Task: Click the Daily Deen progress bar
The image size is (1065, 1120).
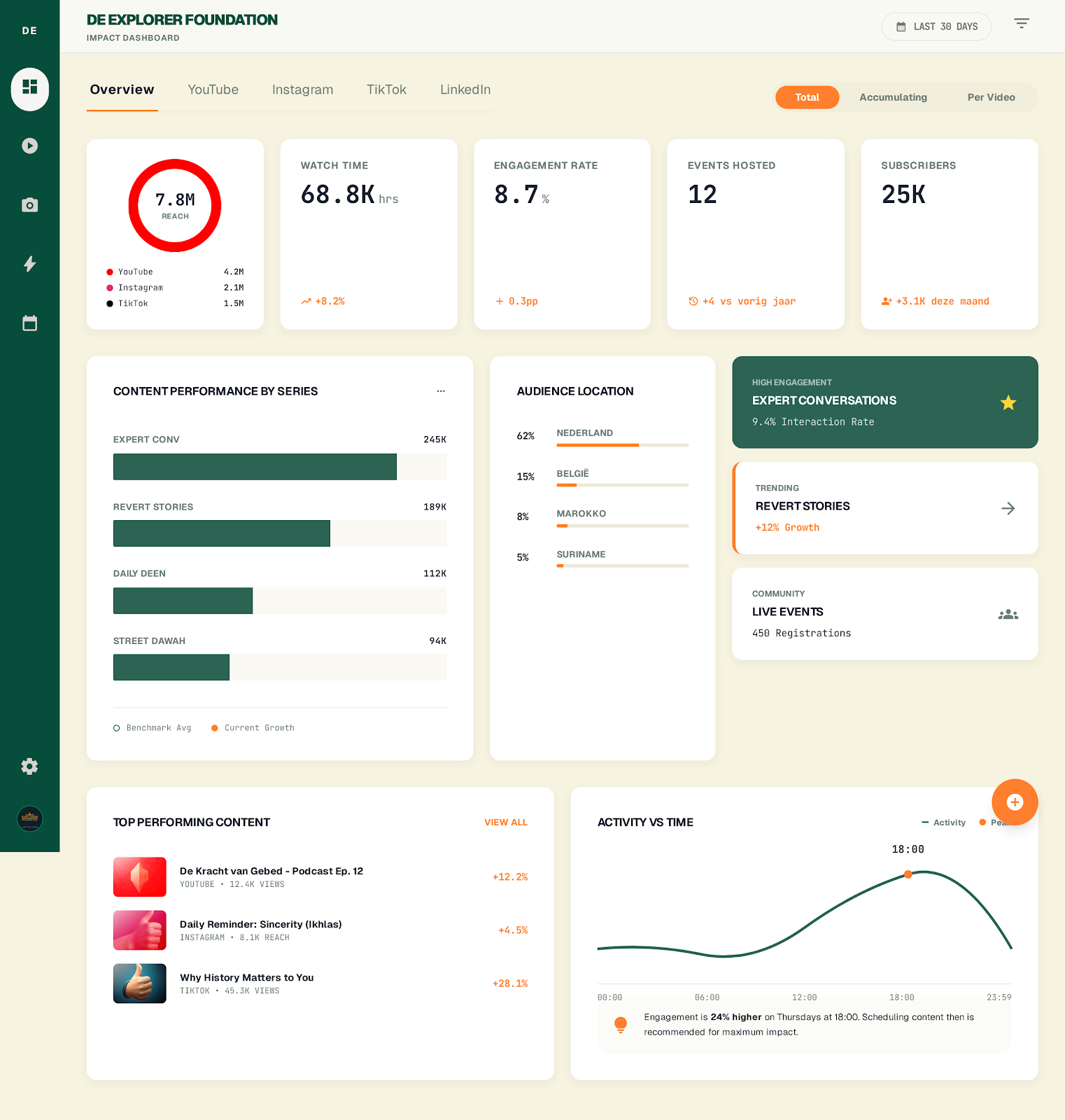Action: [x=280, y=601]
